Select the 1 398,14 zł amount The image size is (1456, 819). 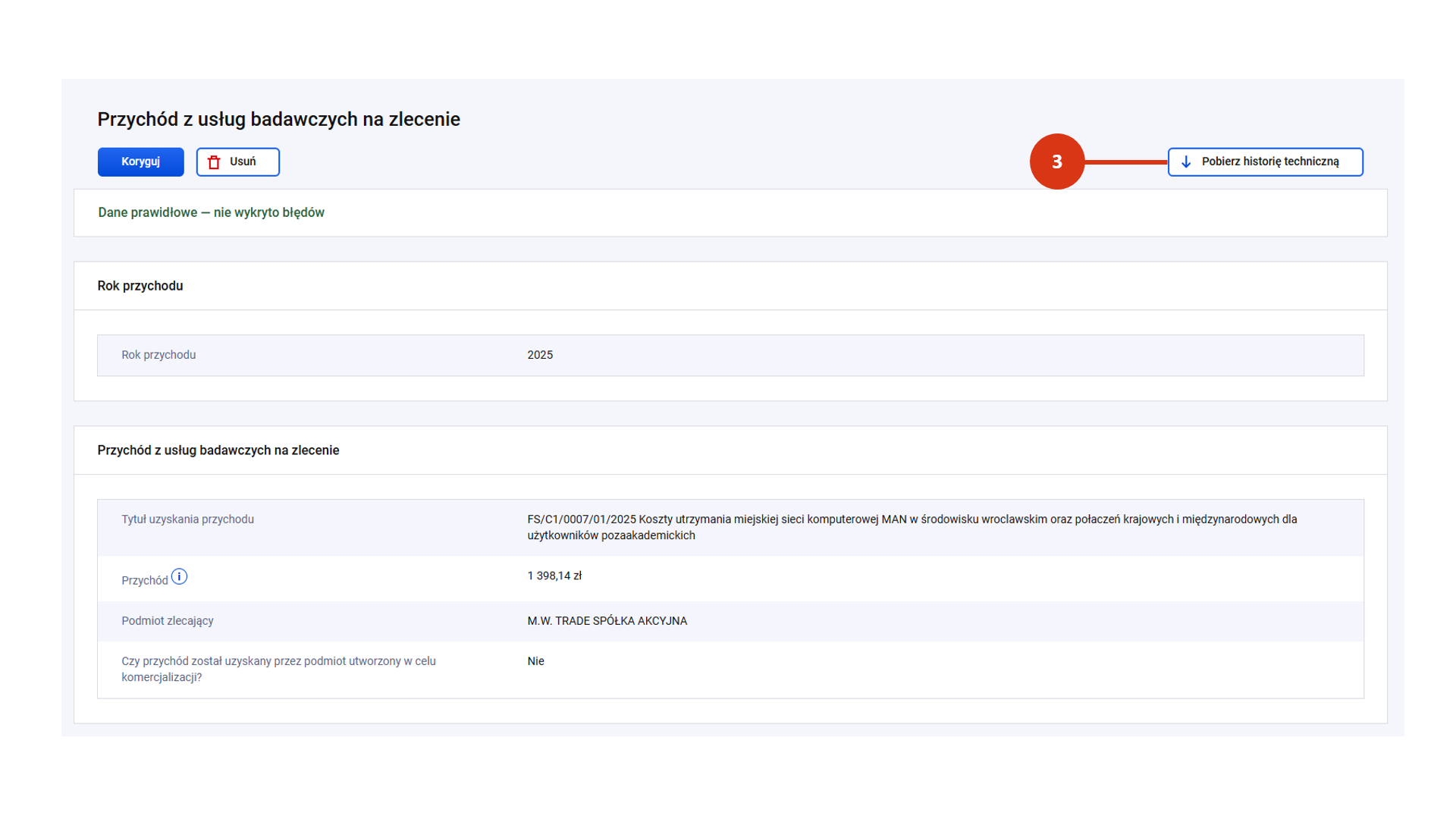(x=554, y=576)
